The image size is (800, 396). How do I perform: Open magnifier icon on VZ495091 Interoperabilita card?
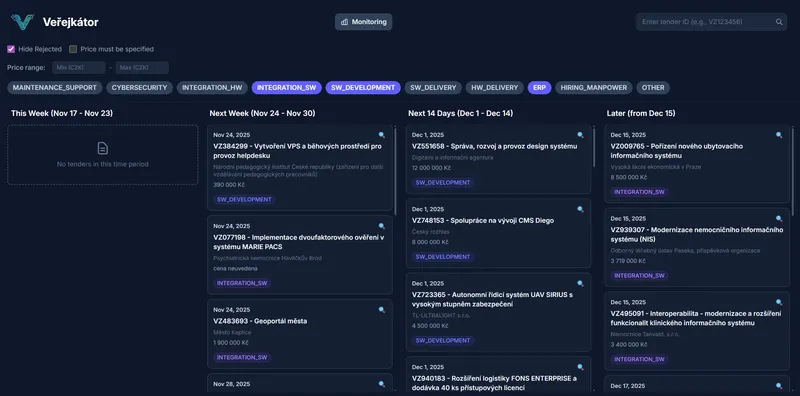click(779, 303)
